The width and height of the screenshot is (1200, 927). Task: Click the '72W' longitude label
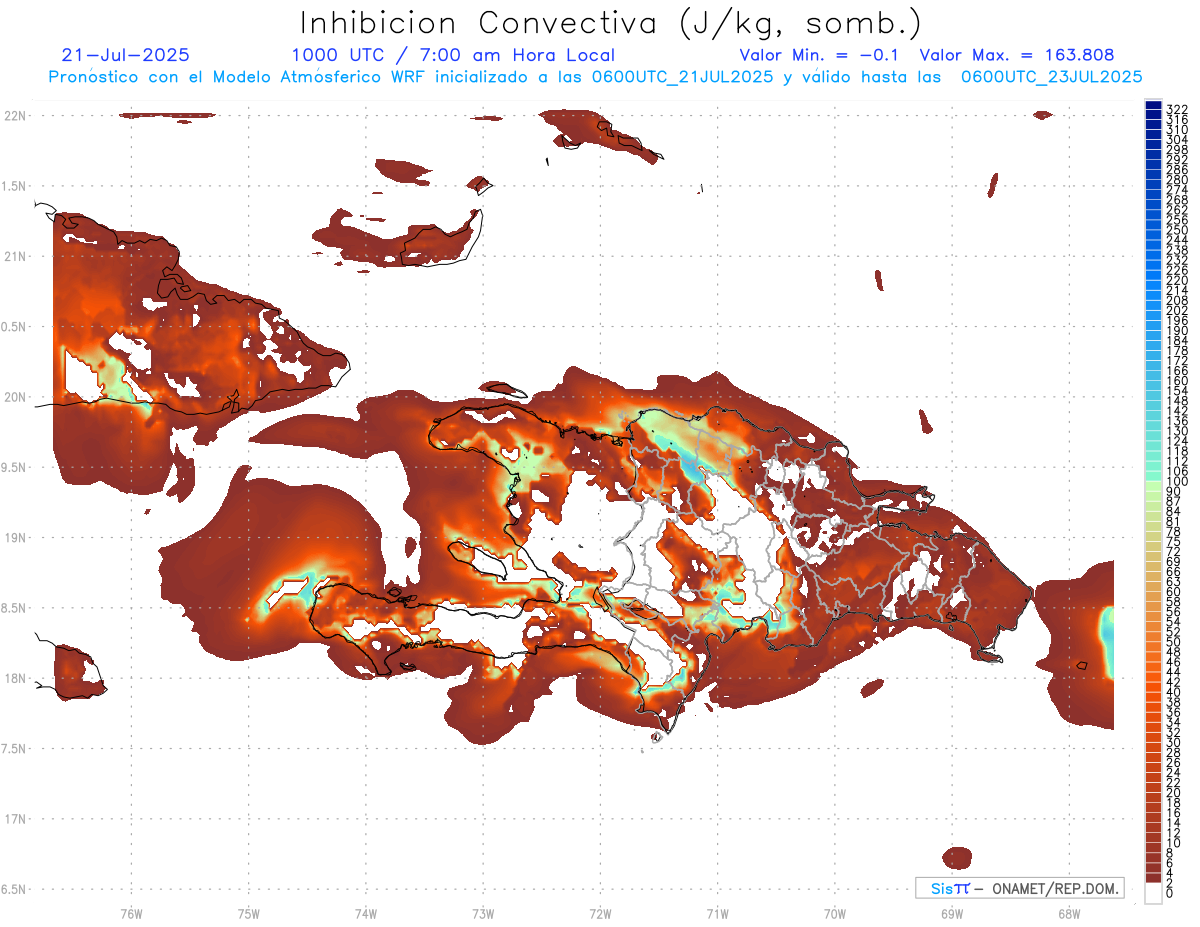(600, 913)
